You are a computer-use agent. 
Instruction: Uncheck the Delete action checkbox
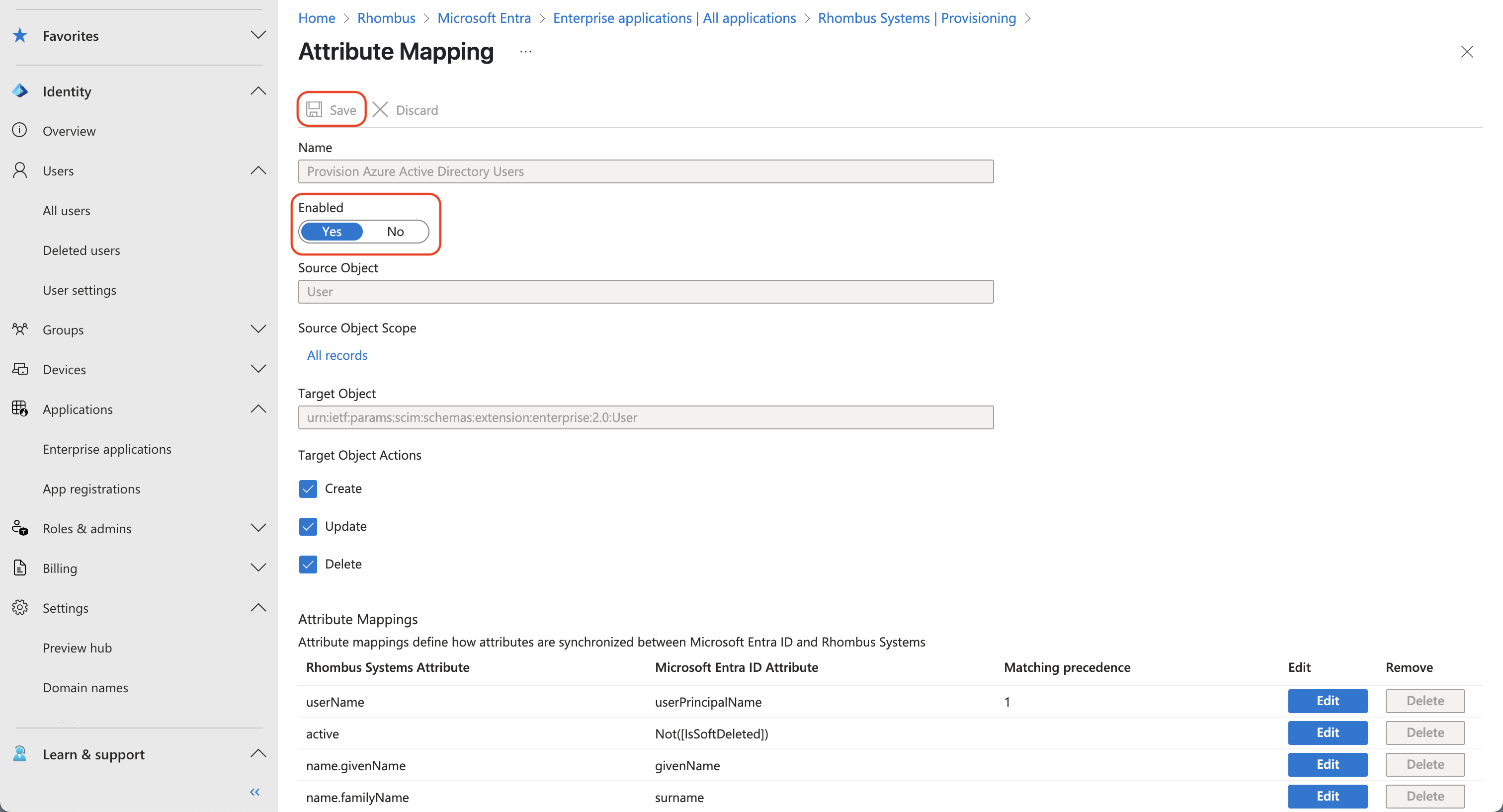pyautogui.click(x=308, y=564)
